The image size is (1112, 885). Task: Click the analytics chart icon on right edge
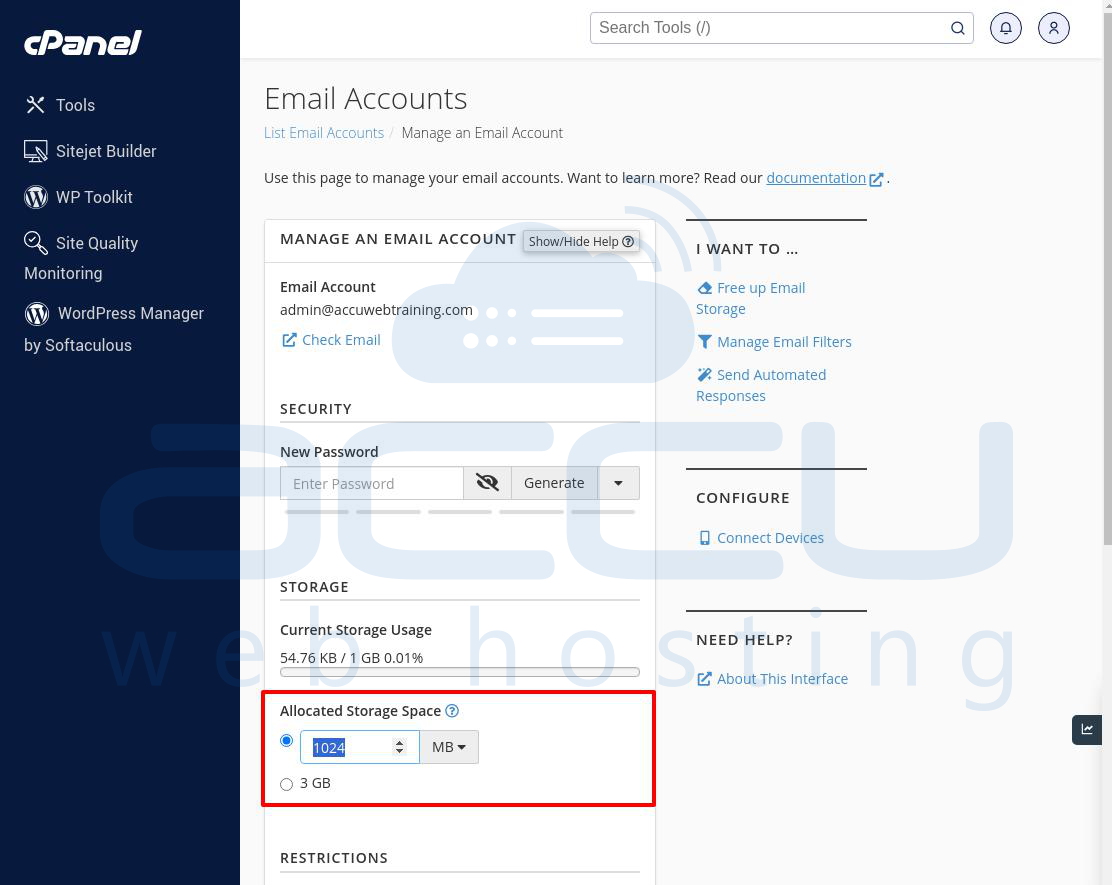(x=1087, y=729)
